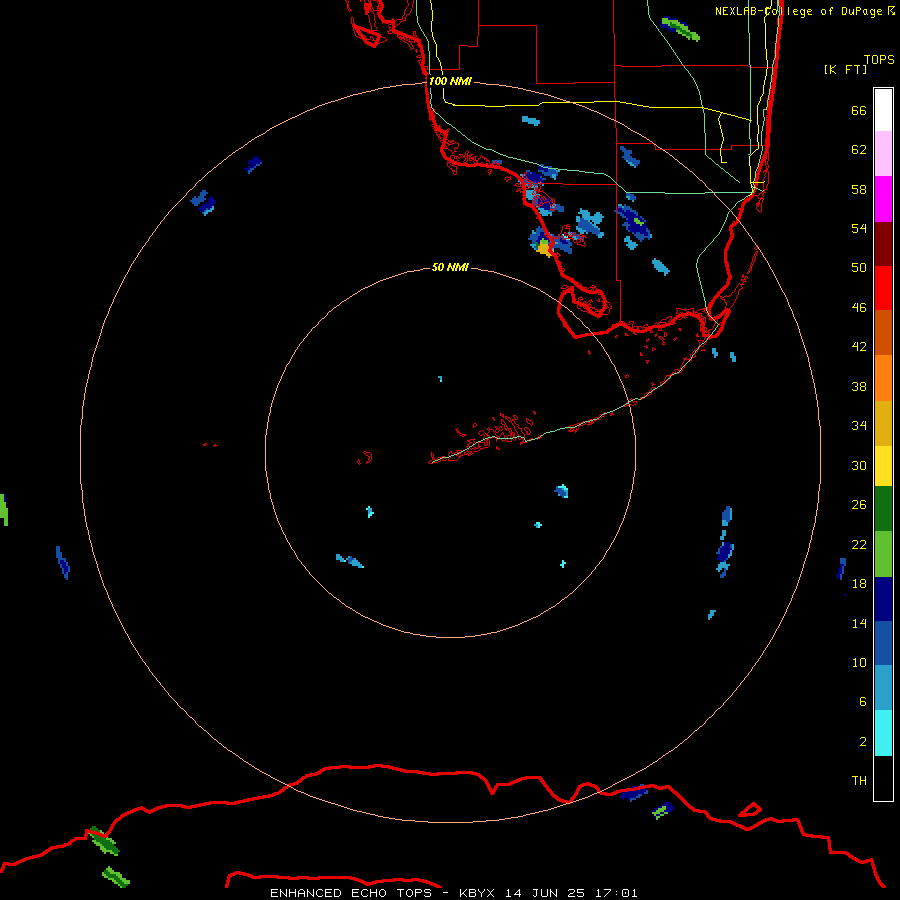Click the 17:01 timestamp
Viewport: 900px width, 900px height.
[616, 893]
